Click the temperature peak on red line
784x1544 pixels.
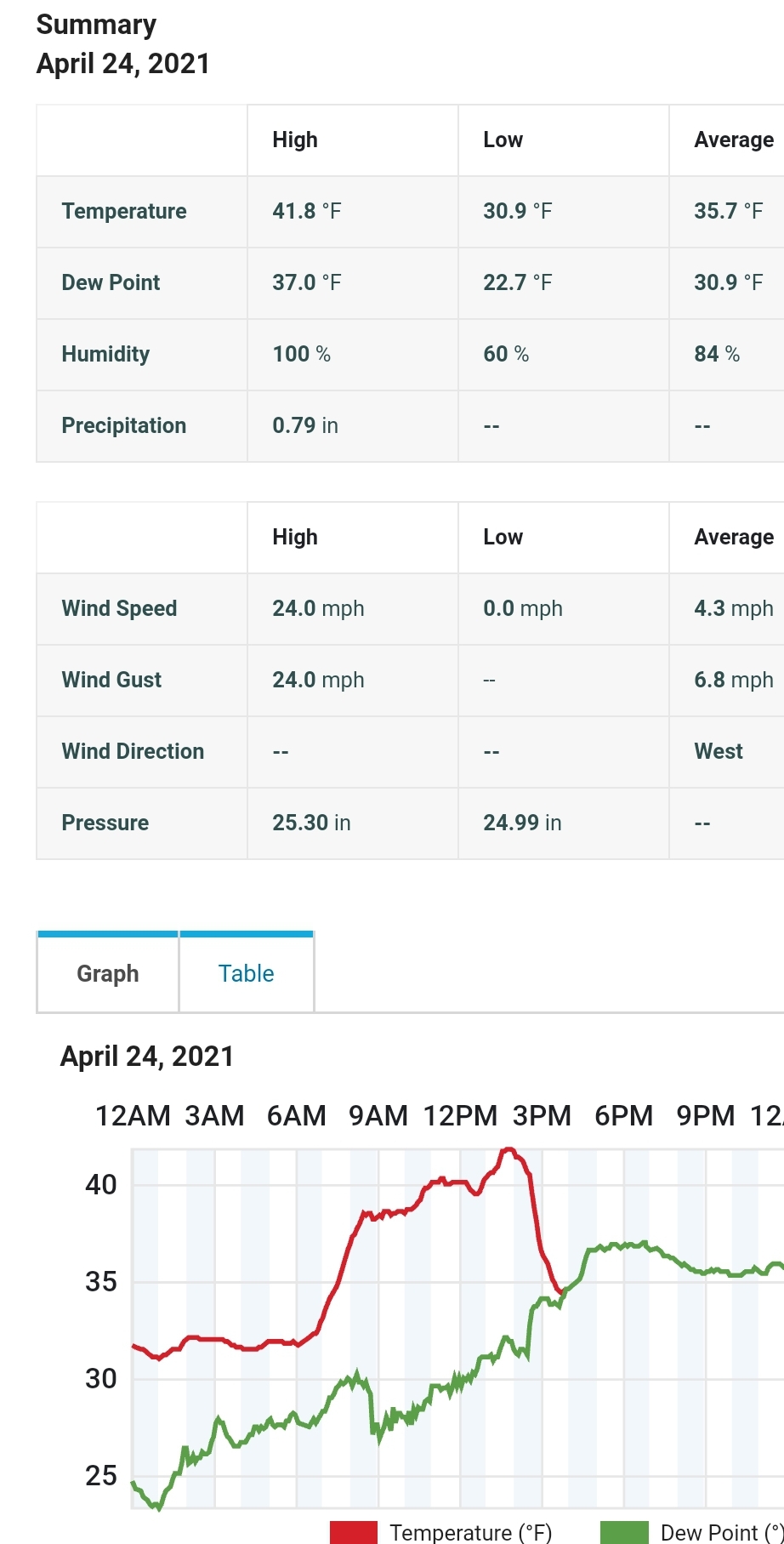coord(508,1149)
